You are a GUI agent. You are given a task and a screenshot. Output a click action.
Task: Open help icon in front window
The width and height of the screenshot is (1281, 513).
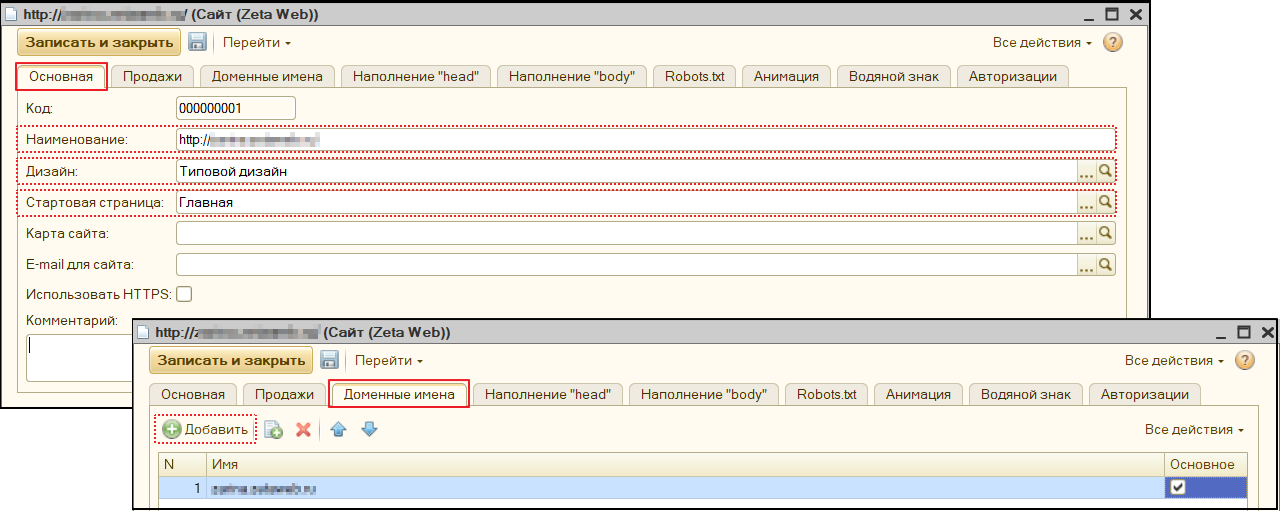coord(1245,360)
